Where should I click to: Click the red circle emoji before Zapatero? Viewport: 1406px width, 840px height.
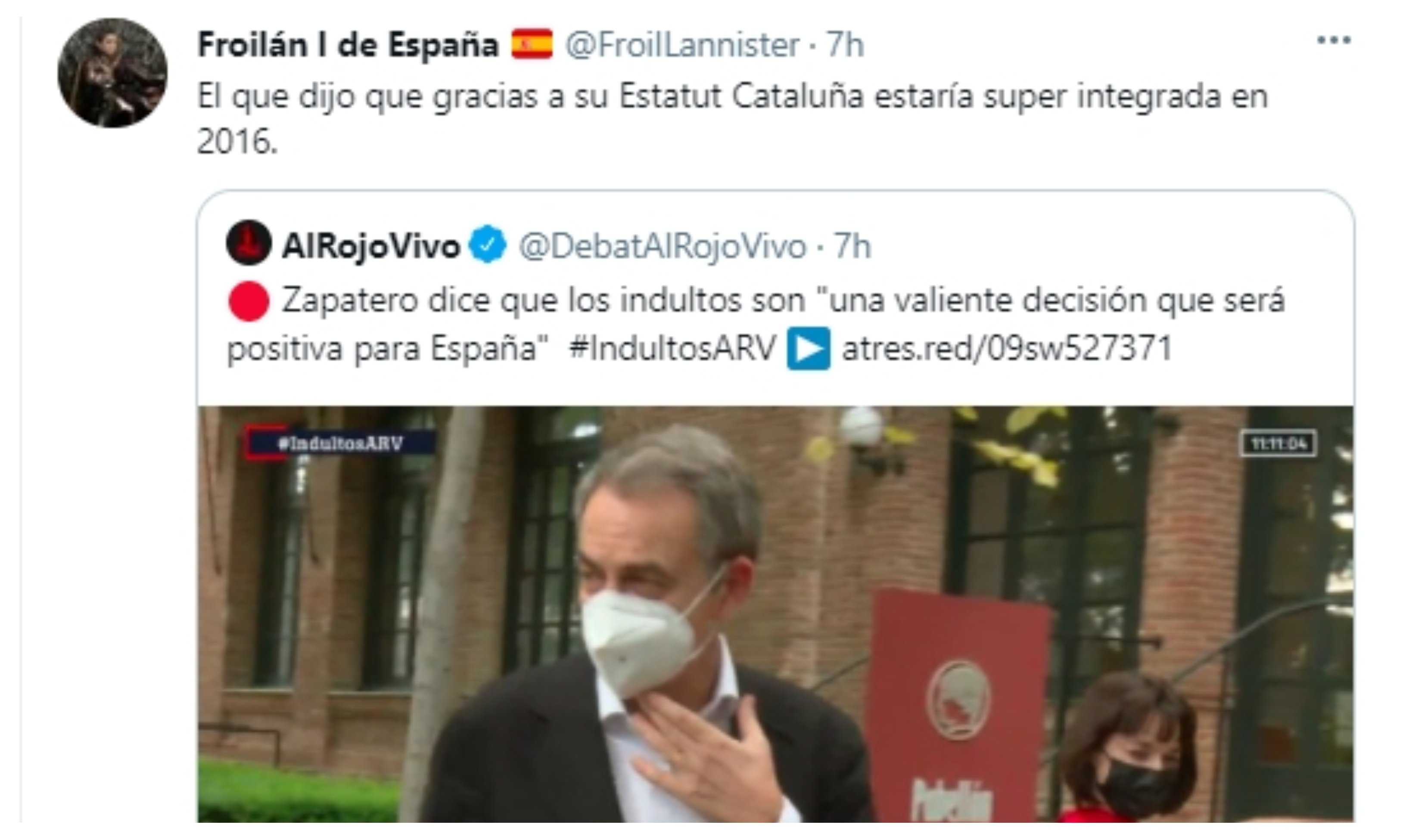coord(249,301)
